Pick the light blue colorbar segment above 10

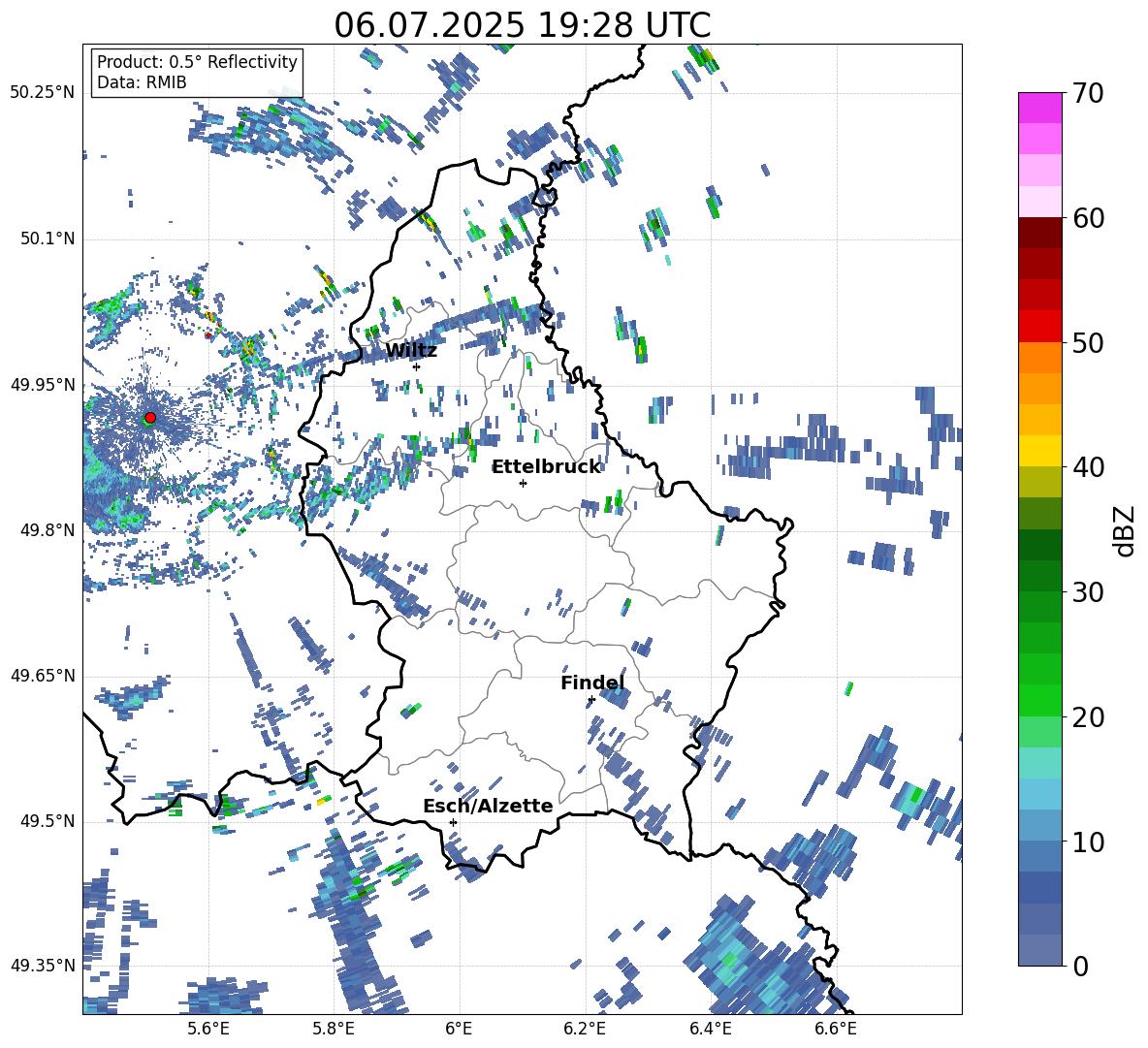coord(1039,826)
